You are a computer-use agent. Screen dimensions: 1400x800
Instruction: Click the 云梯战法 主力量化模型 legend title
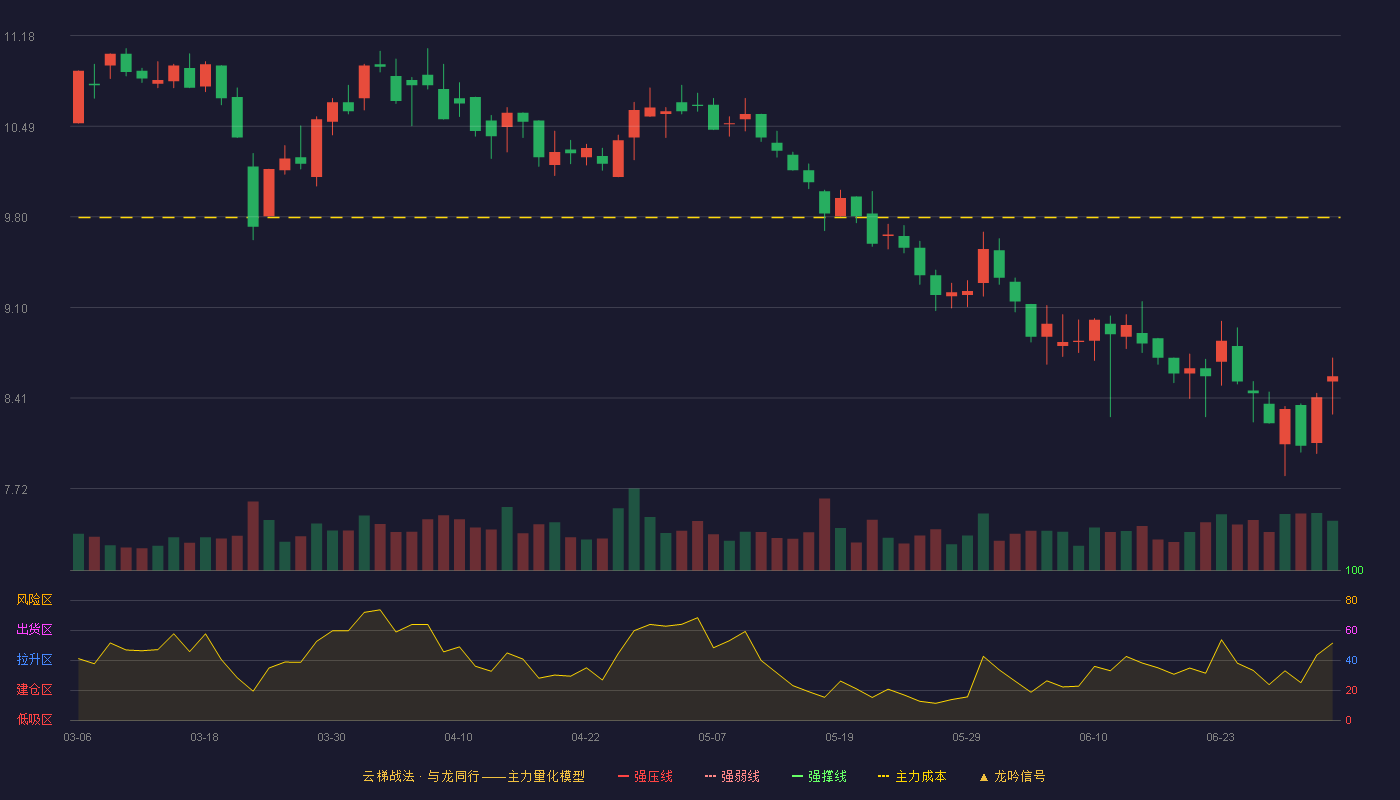(x=473, y=776)
